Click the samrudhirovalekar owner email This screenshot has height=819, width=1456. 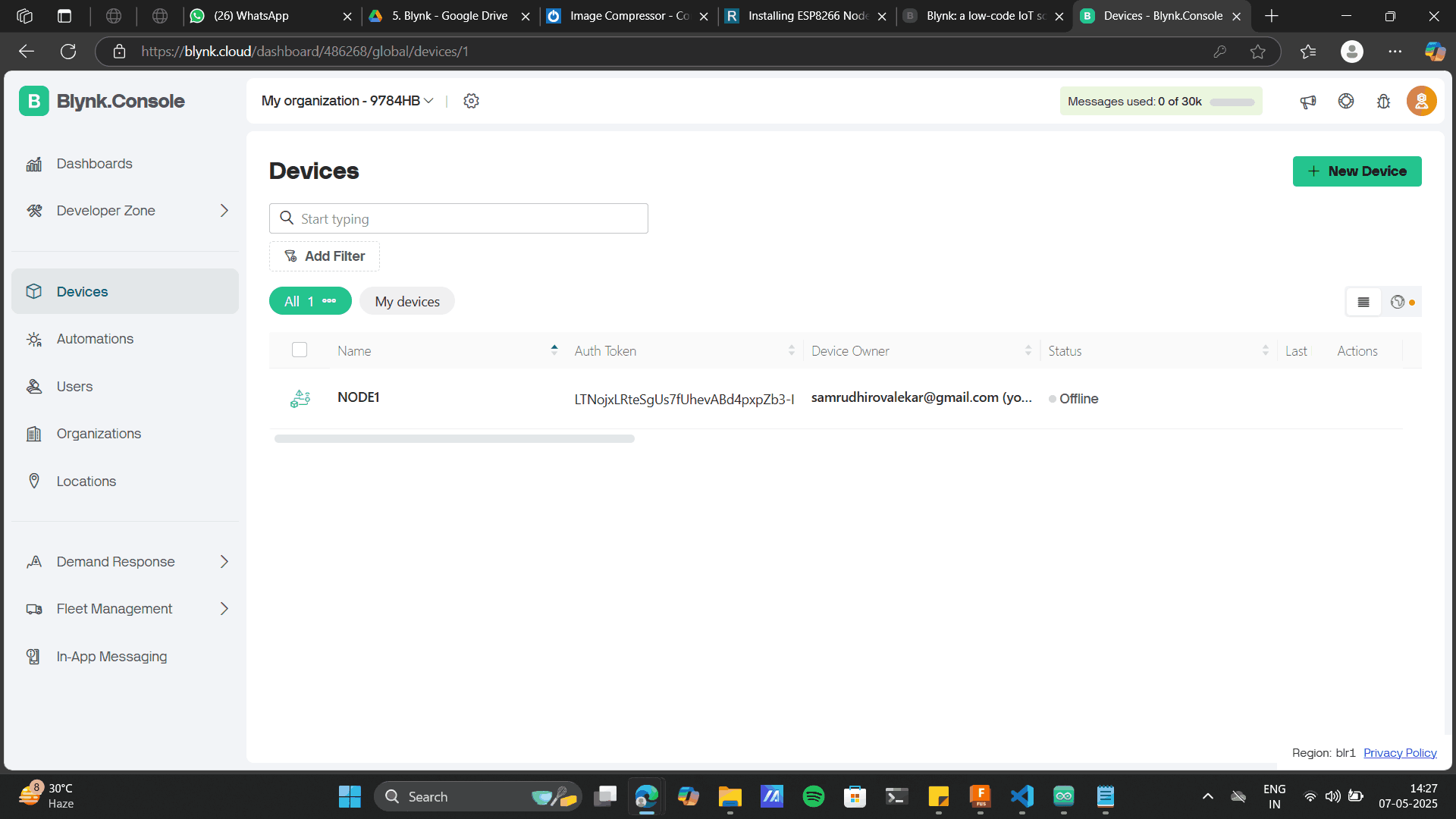921,397
